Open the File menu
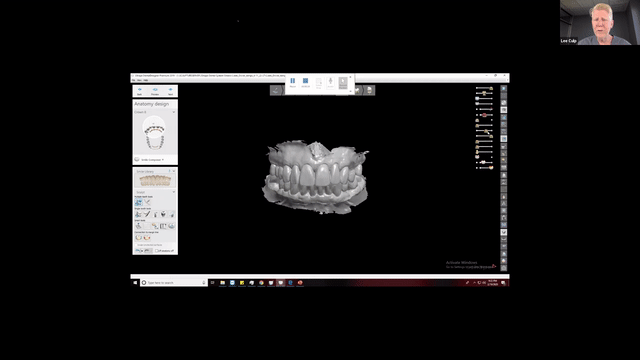Image resolution: width=640 pixels, height=360 pixels. tap(133, 80)
